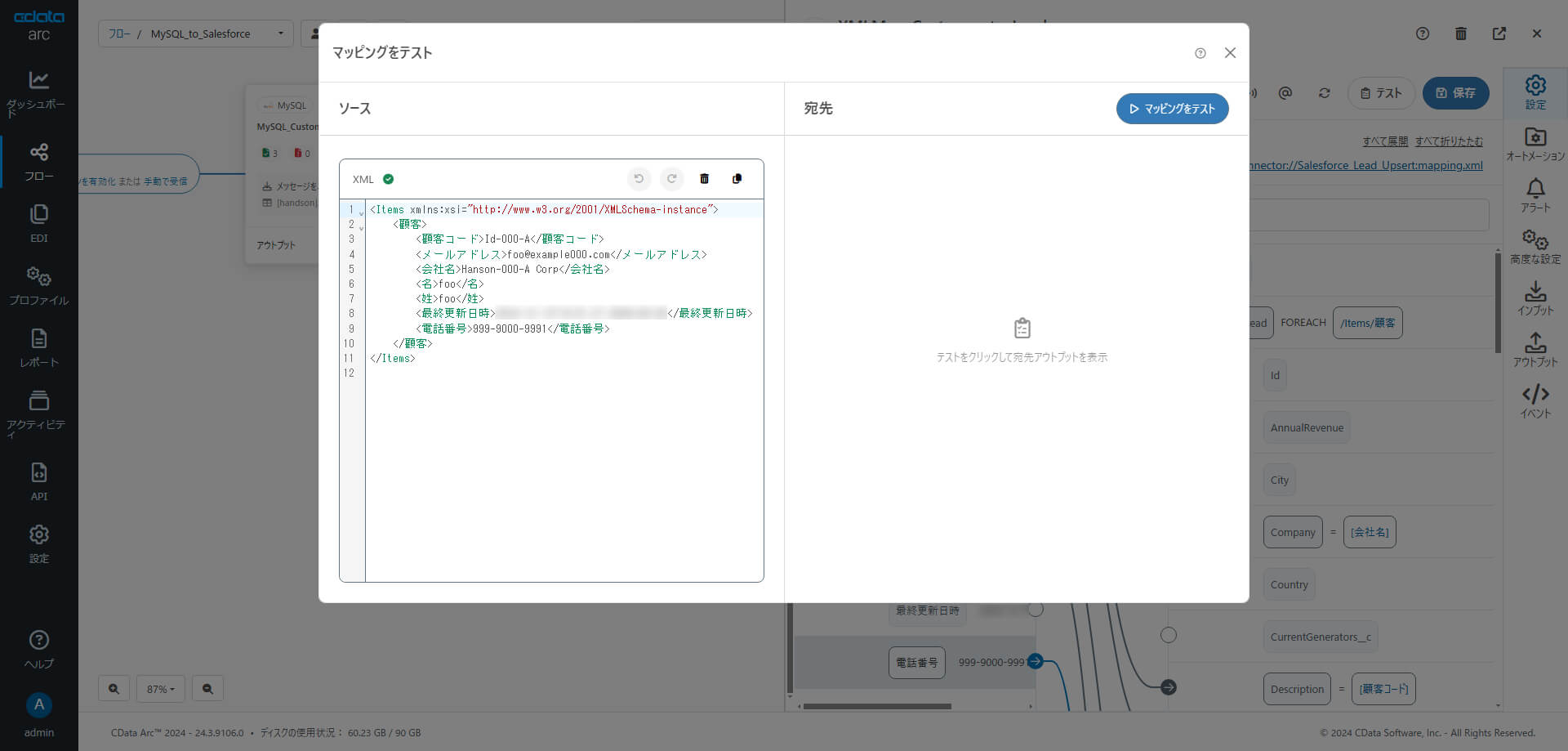Zoom in on the flow canvas

coord(114,689)
